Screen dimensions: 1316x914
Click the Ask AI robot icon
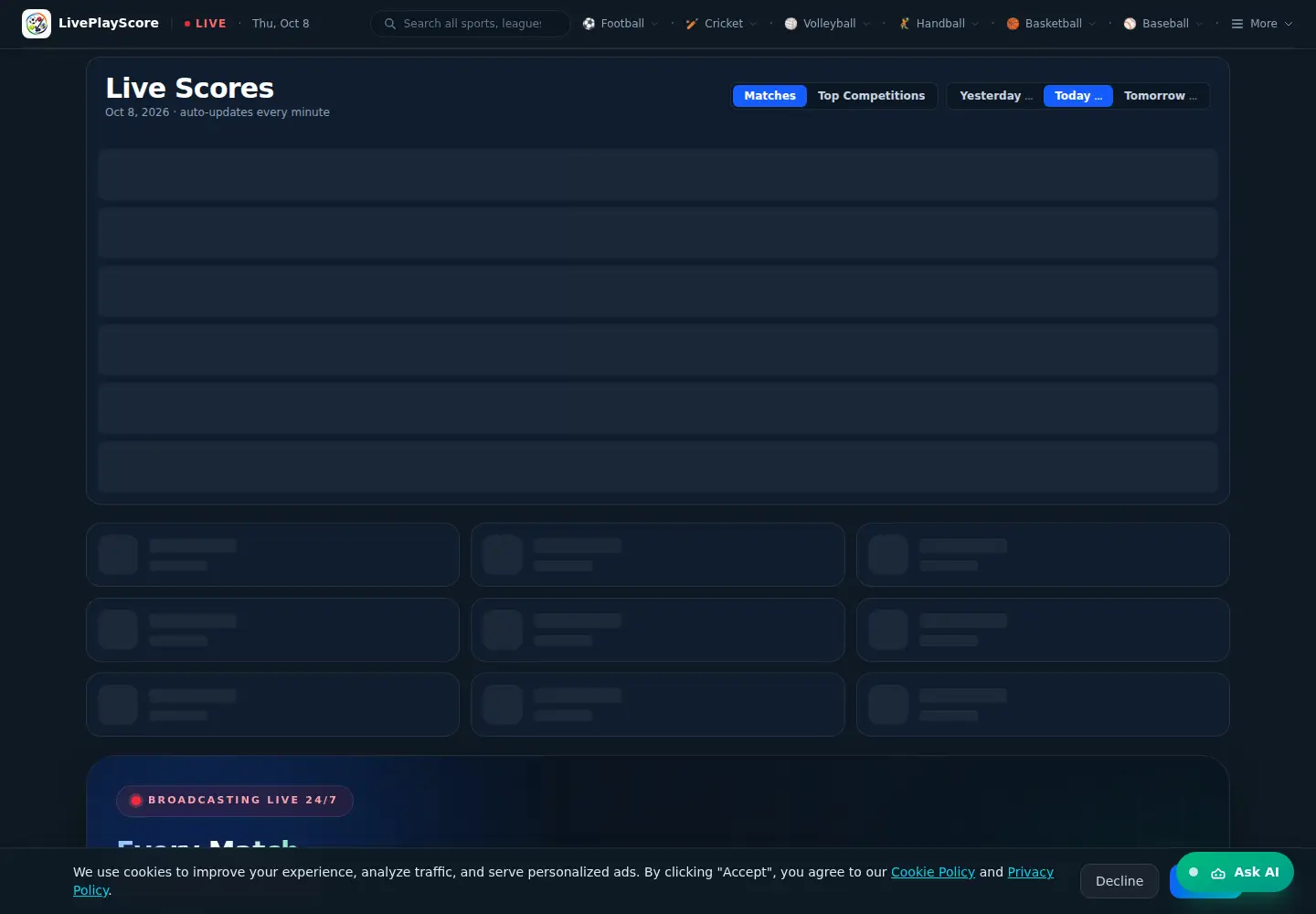pos(1218,873)
